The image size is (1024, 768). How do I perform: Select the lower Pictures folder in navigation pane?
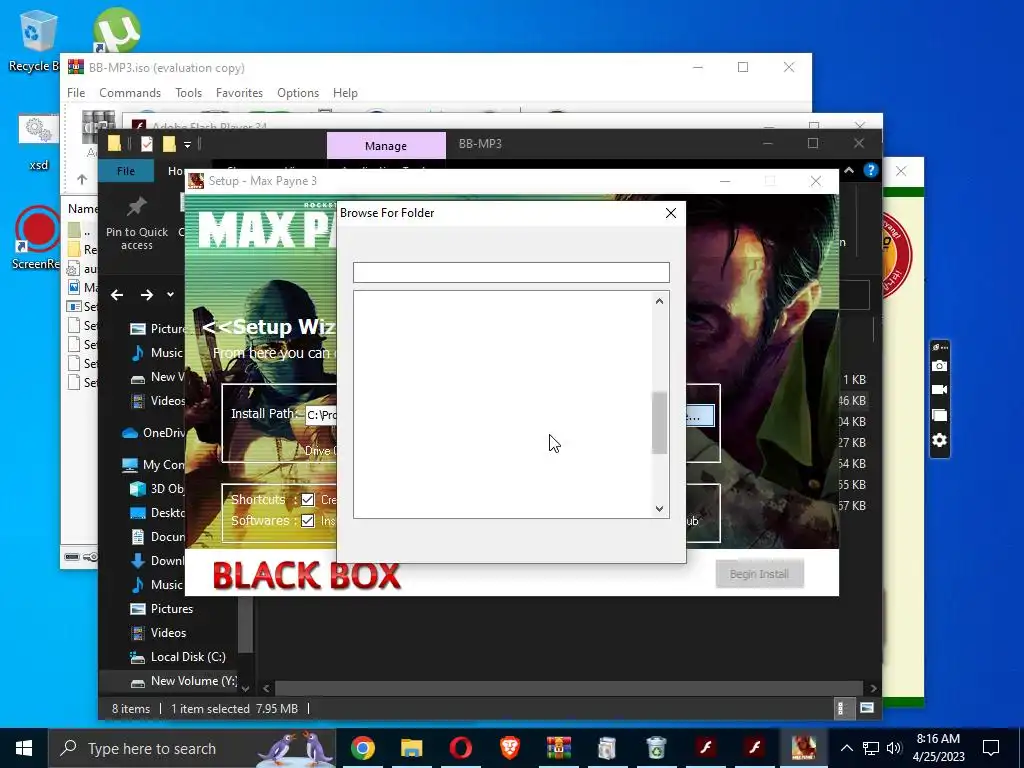pos(162,609)
